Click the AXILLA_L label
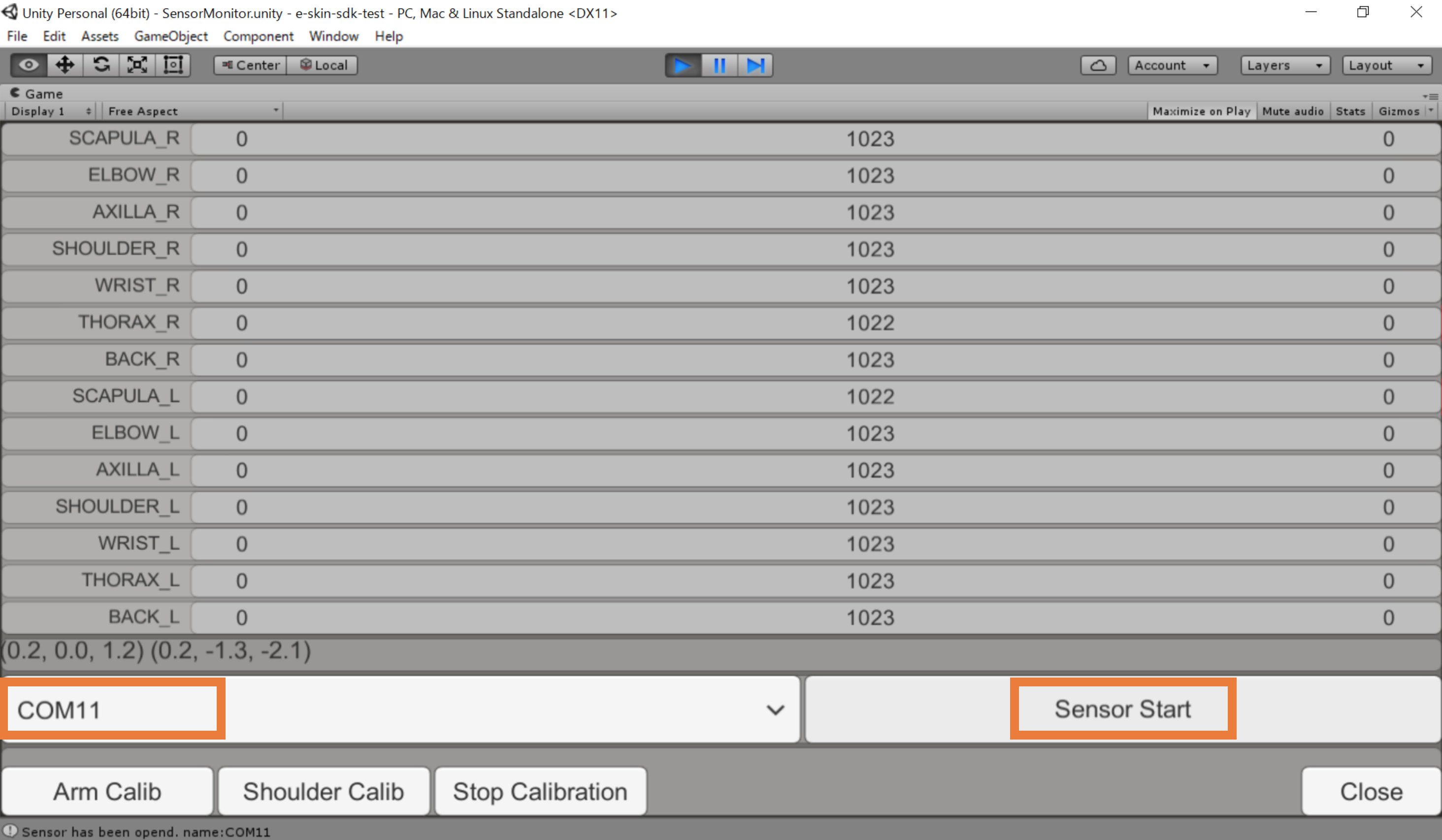 (137, 470)
